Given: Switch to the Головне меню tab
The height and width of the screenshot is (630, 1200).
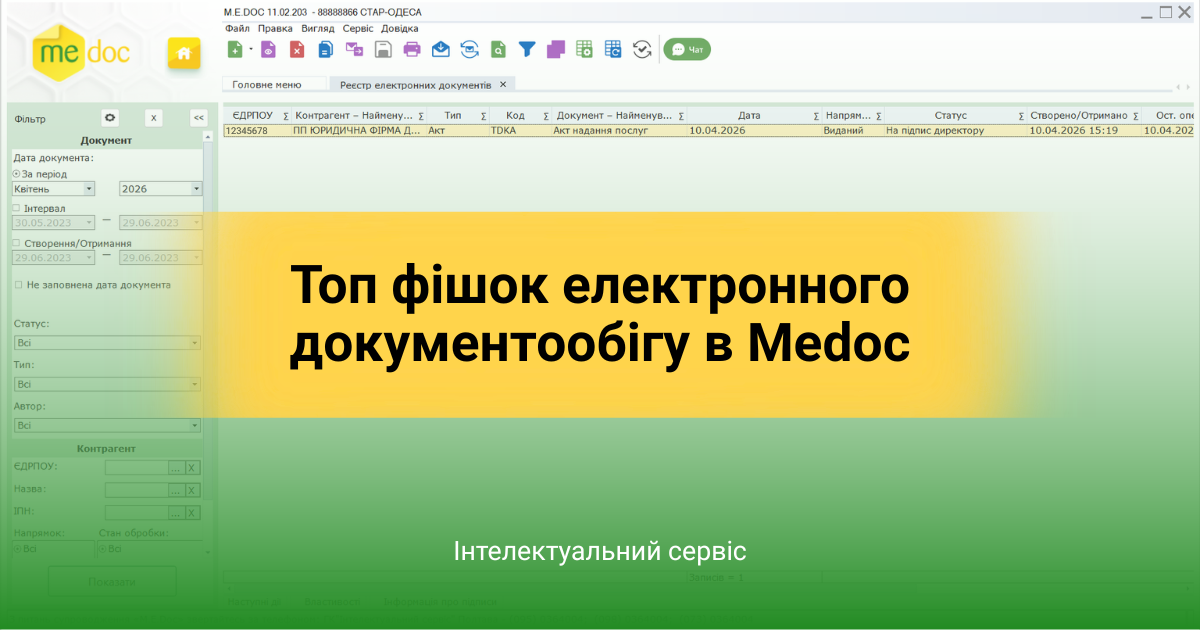Looking at the screenshot, I should pos(274,85).
